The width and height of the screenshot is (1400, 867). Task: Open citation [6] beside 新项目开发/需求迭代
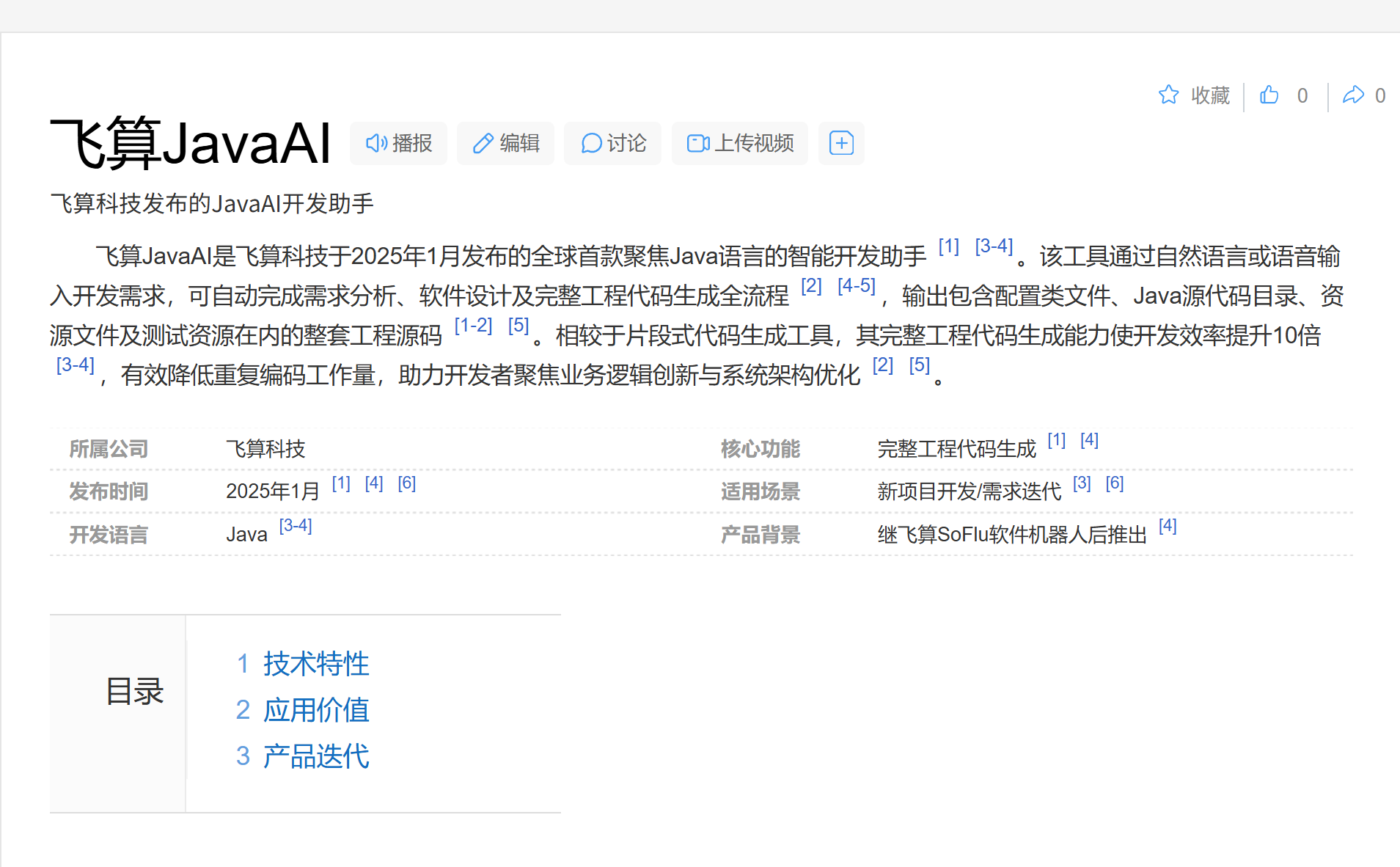click(1115, 483)
